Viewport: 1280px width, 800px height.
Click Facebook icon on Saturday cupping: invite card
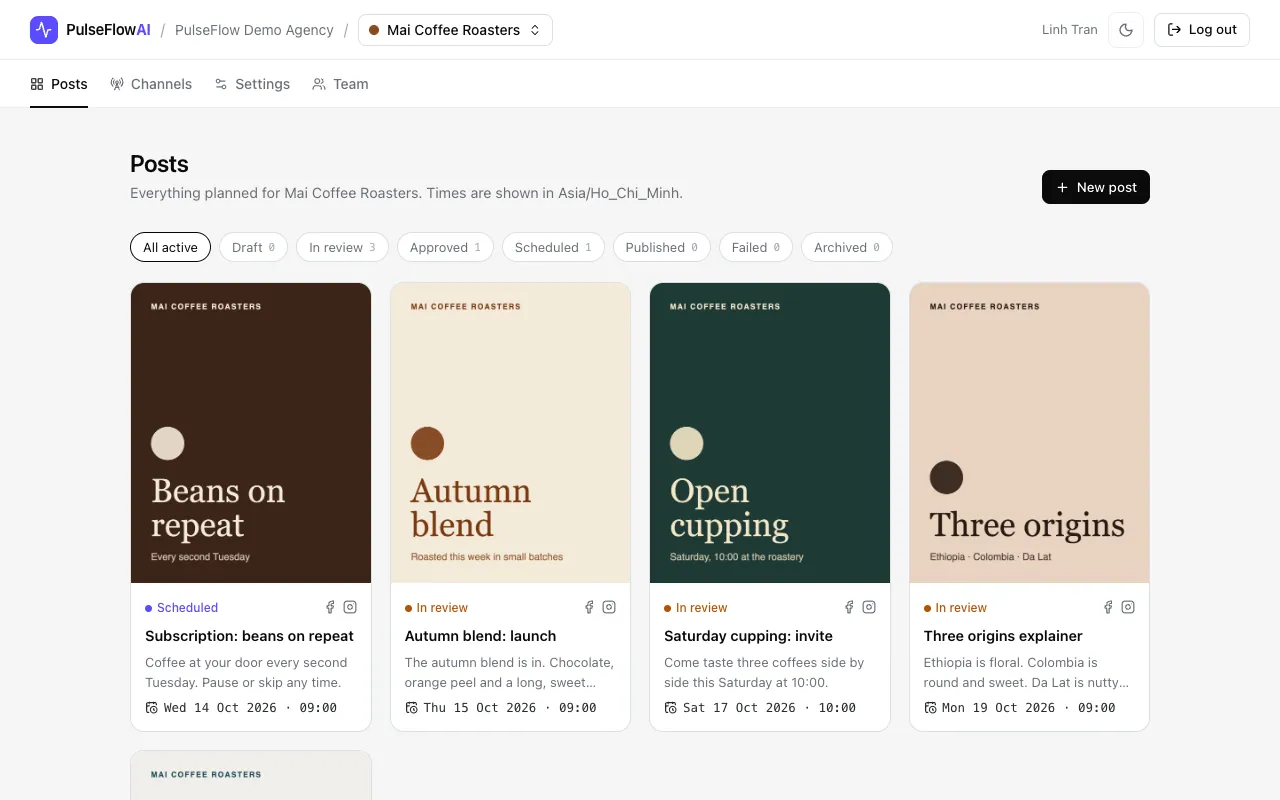click(849, 607)
